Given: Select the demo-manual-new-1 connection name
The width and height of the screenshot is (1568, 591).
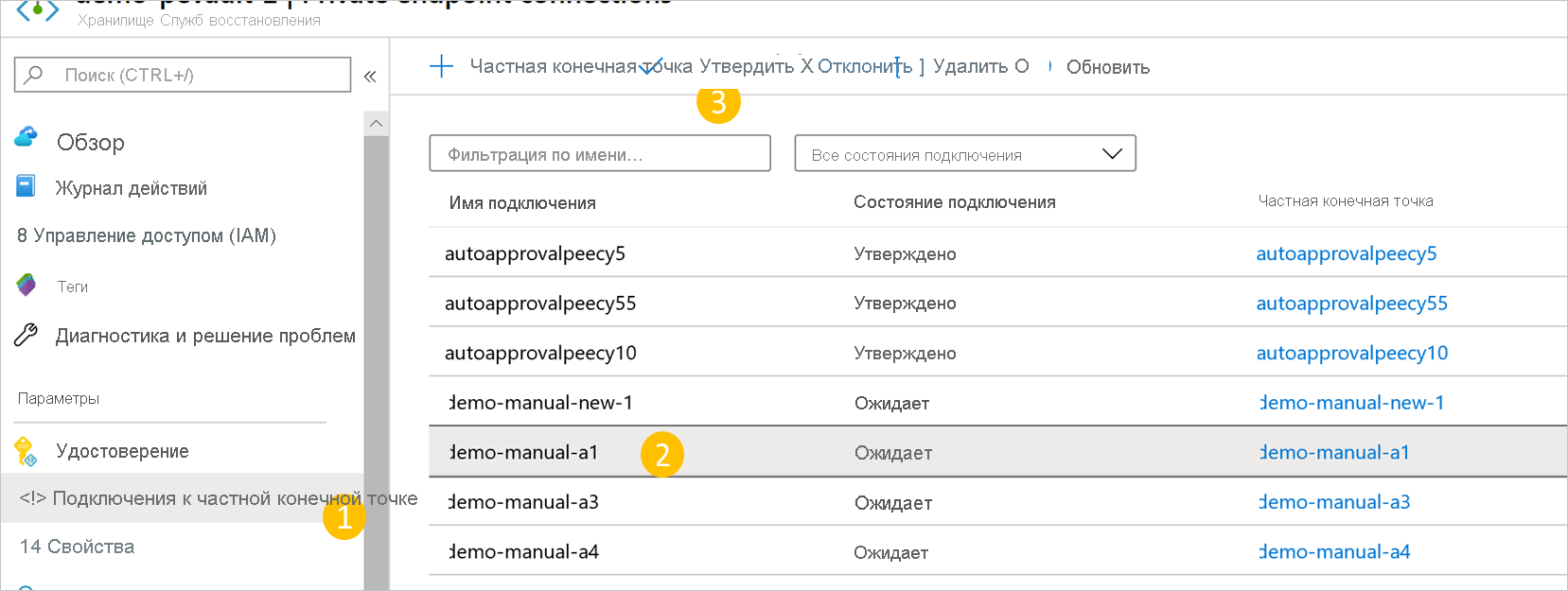Looking at the screenshot, I should pyautogui.click(x=540, y=403).
